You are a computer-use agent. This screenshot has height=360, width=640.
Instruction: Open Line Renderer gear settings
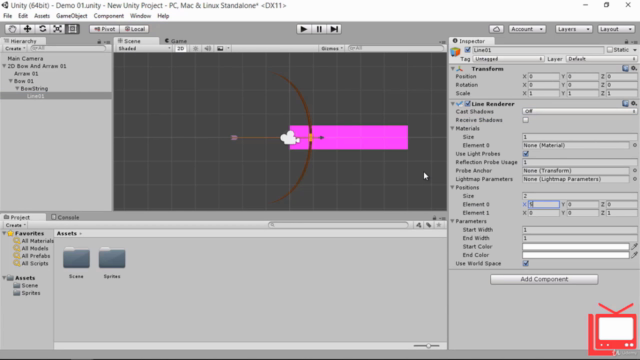click(633, 104)
